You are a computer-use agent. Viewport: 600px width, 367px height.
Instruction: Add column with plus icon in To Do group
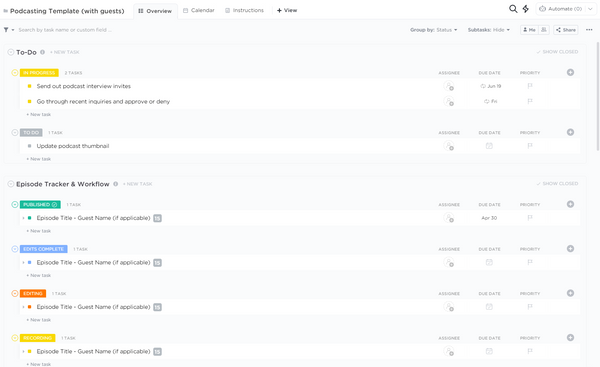point(570,132)
